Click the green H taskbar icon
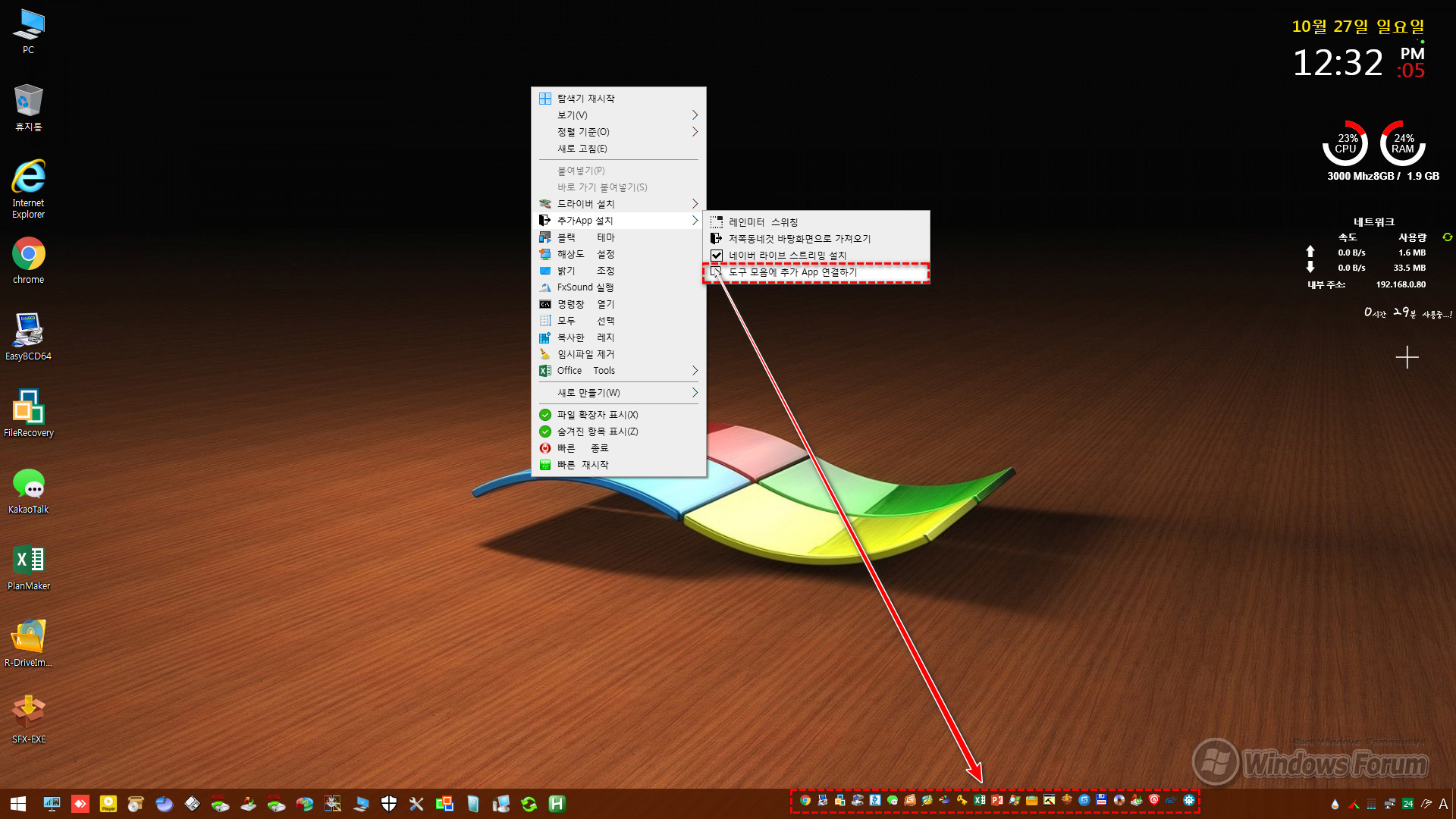This screenshot has height=819, width=1456. tap(557, 804)
